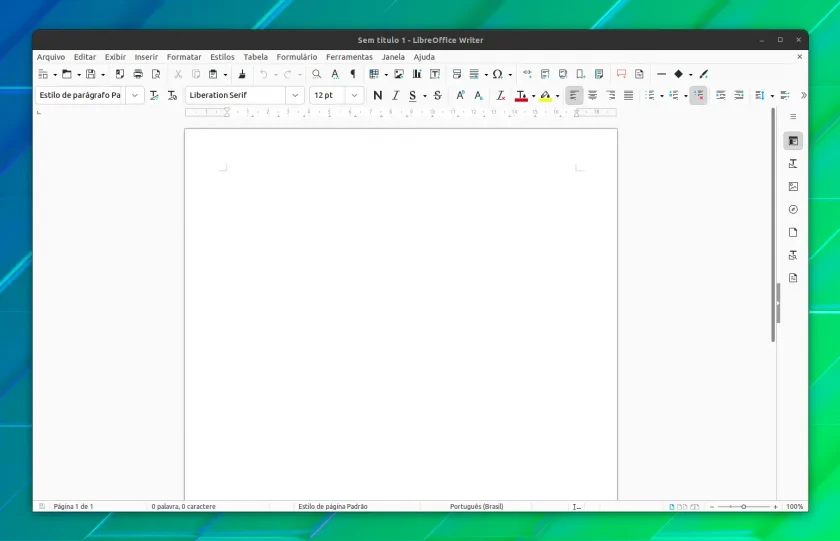Open the Arquivo menu
840x541 pixels.
(x=51, y=57)
